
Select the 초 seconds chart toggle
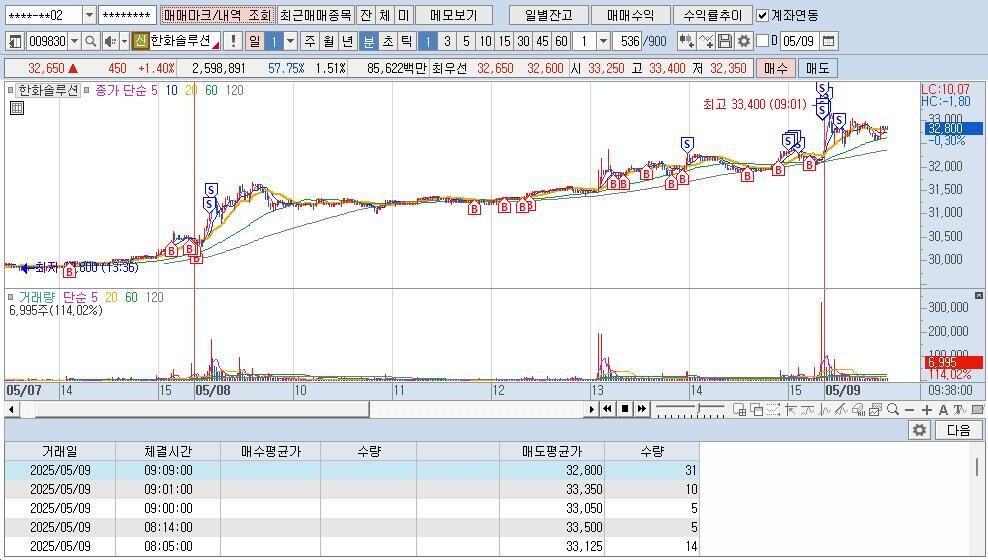tap(388, 41)
